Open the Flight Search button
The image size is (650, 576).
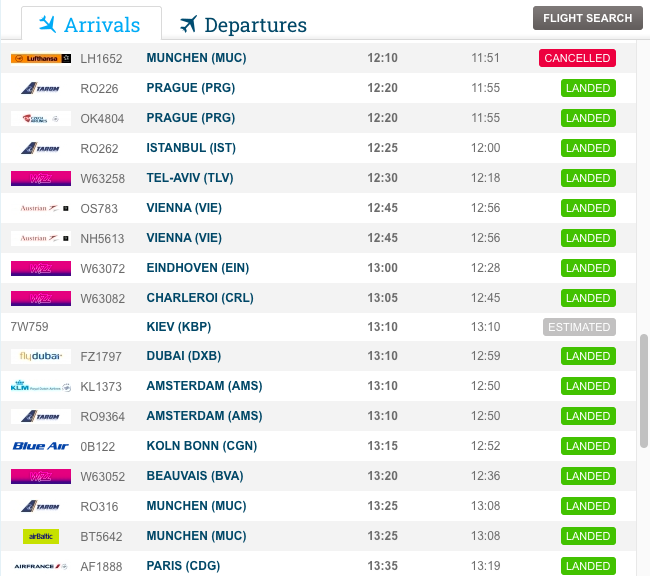pyautogui.click(x=587, y=18)
